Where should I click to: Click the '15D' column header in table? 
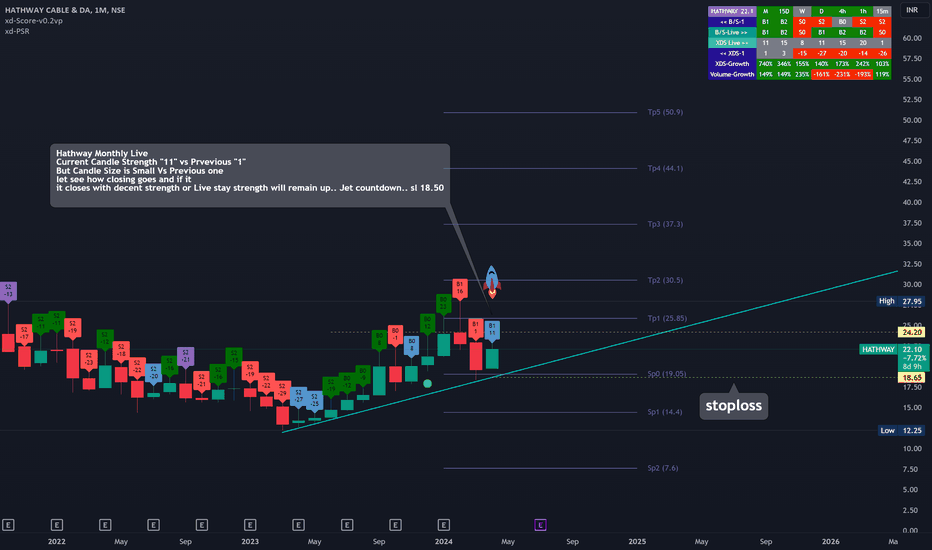click(x=784, y=11)
